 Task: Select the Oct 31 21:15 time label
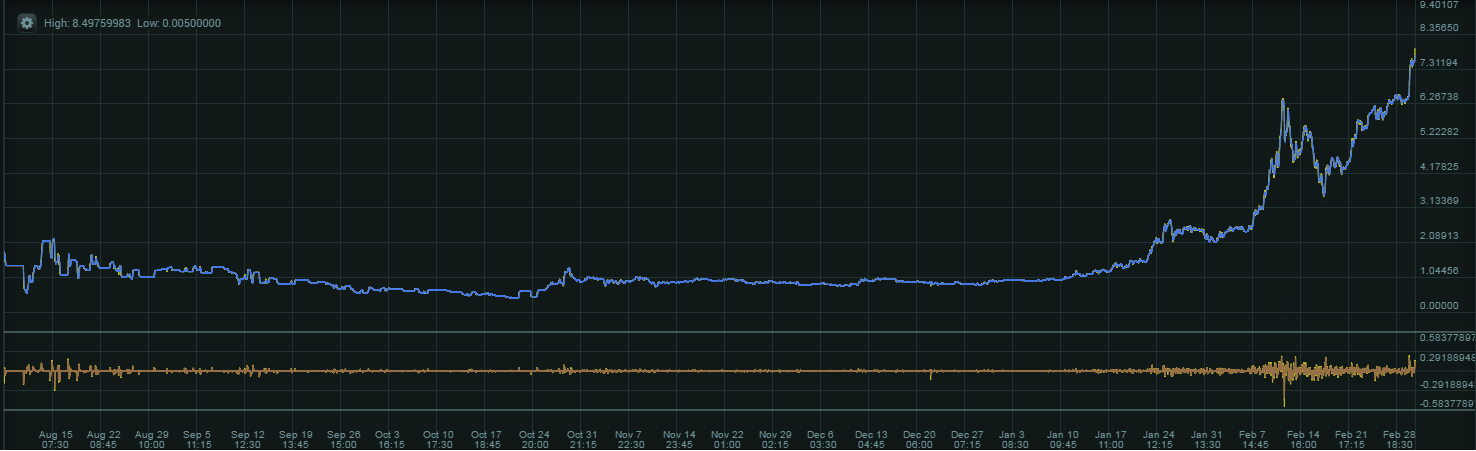[582, 440]
